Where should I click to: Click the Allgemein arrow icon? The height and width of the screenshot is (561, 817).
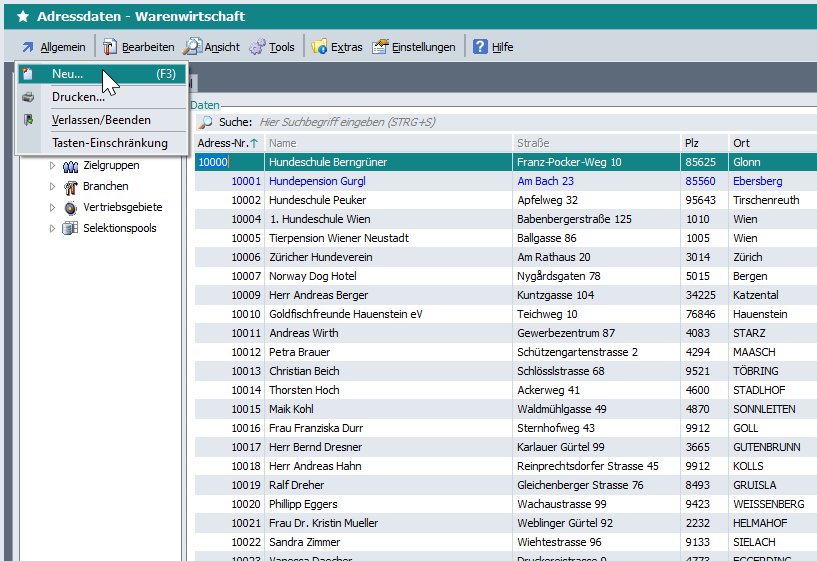tap(28, 47)
